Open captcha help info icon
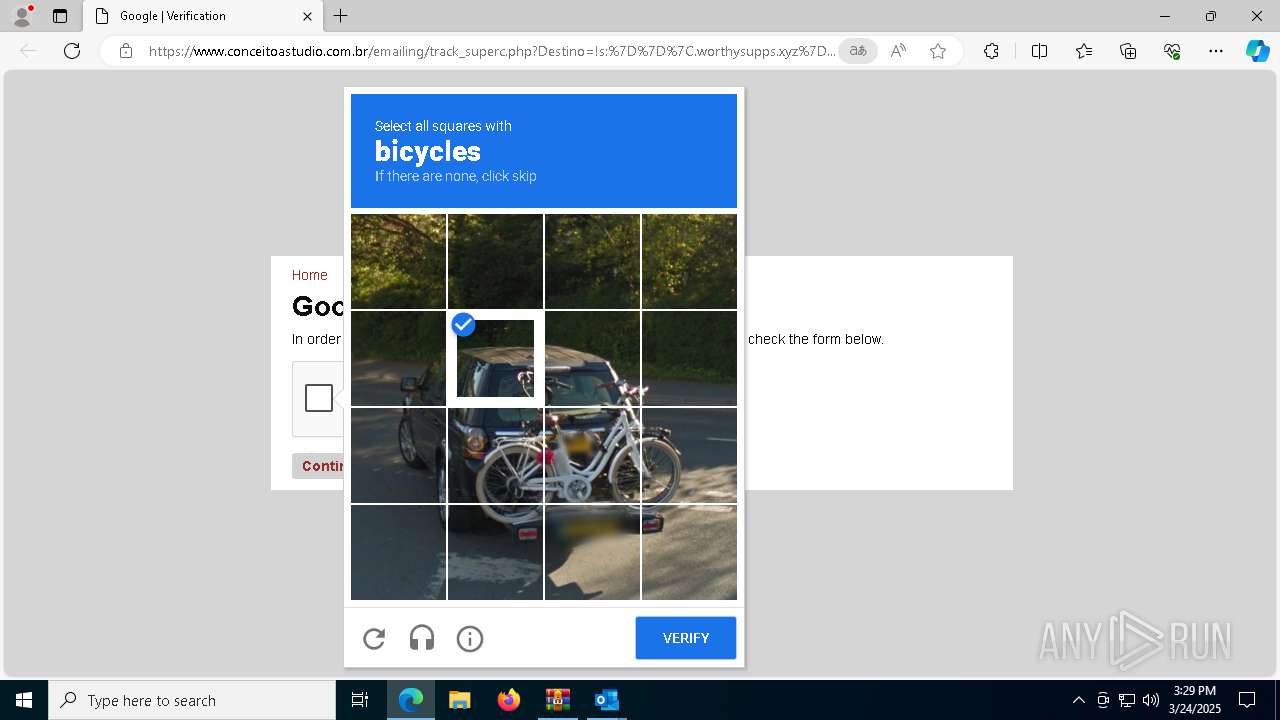1280x720 pixels. click(470, 638)
